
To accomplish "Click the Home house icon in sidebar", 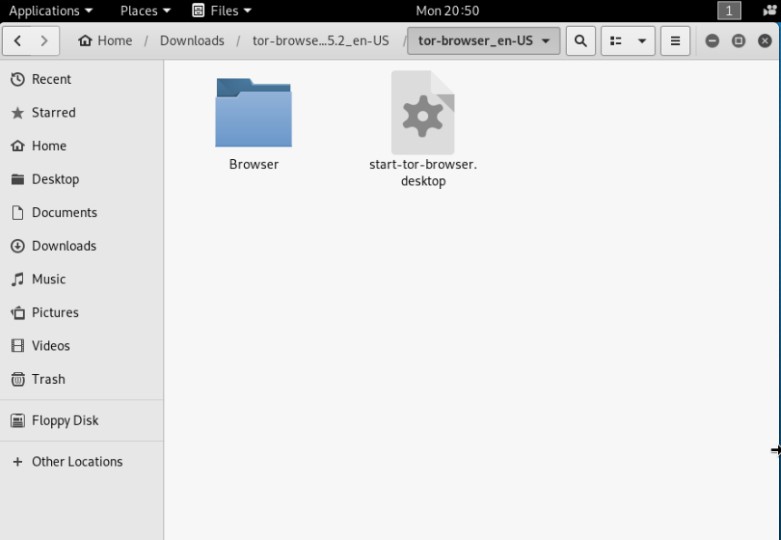I will (17, 146).
